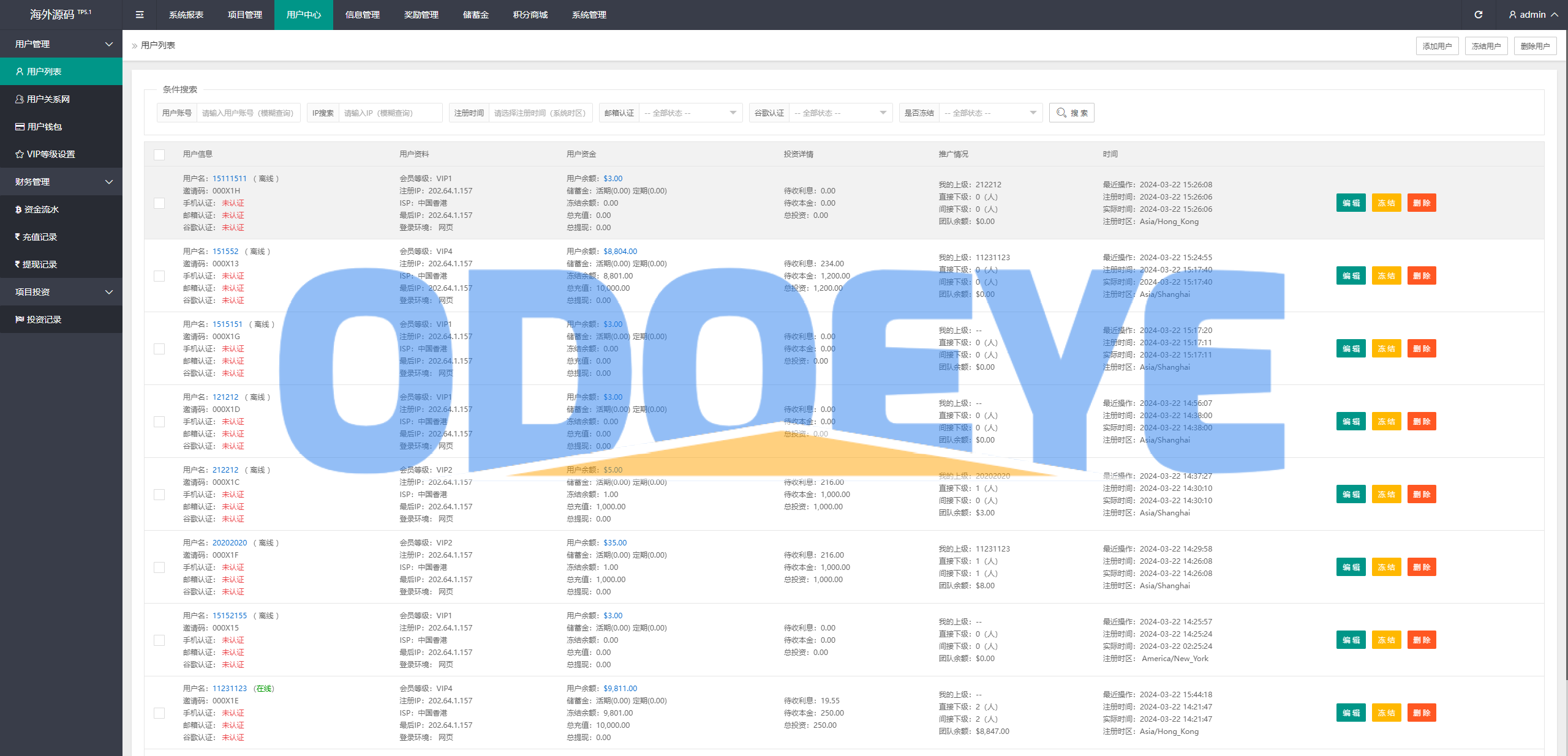Click the user relationship network icon

pos(20,99)
